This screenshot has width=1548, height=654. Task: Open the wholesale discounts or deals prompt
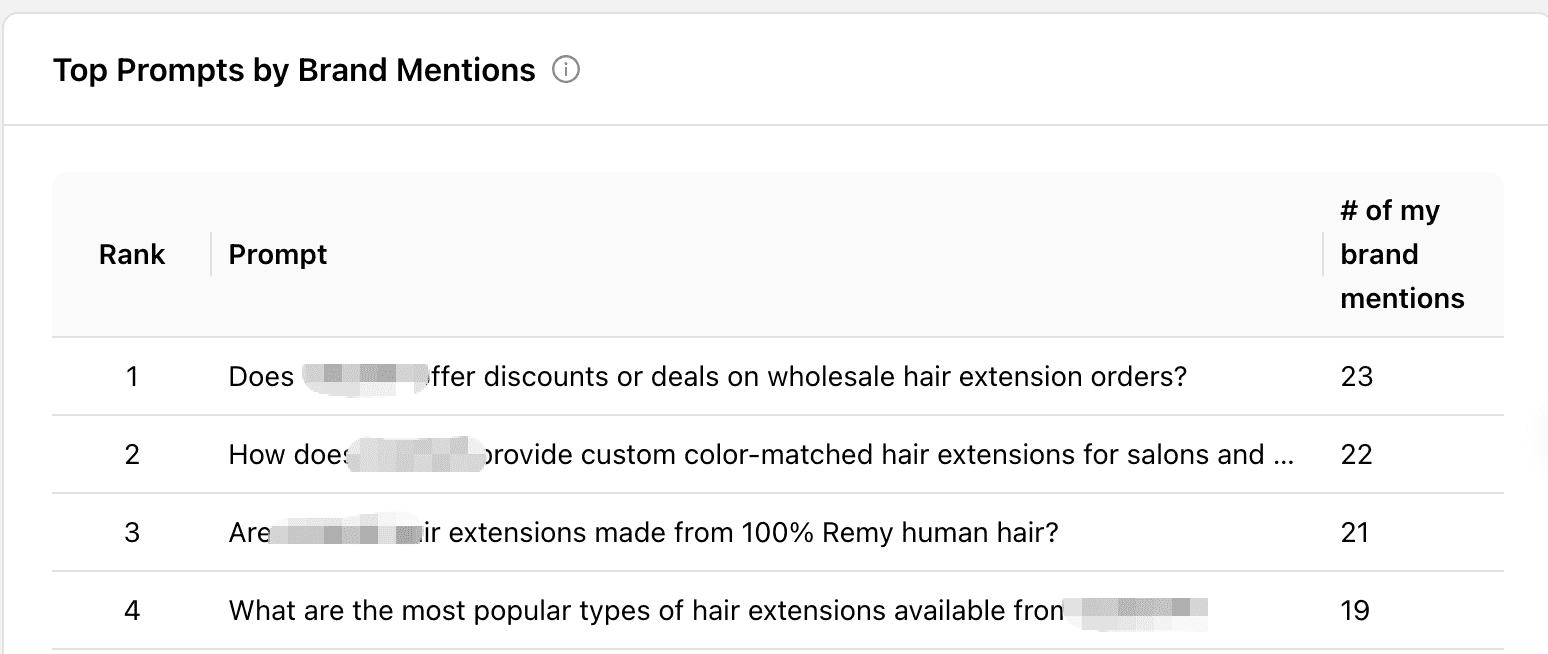800,377
